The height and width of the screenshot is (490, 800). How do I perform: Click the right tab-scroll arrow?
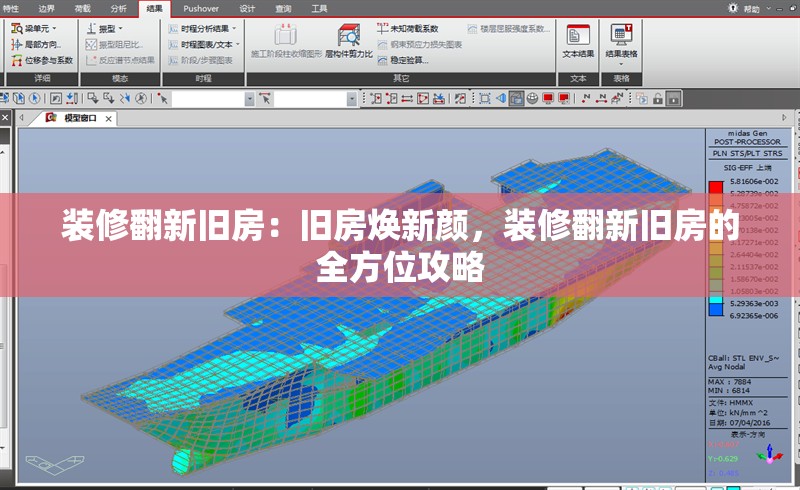[784, 117]
